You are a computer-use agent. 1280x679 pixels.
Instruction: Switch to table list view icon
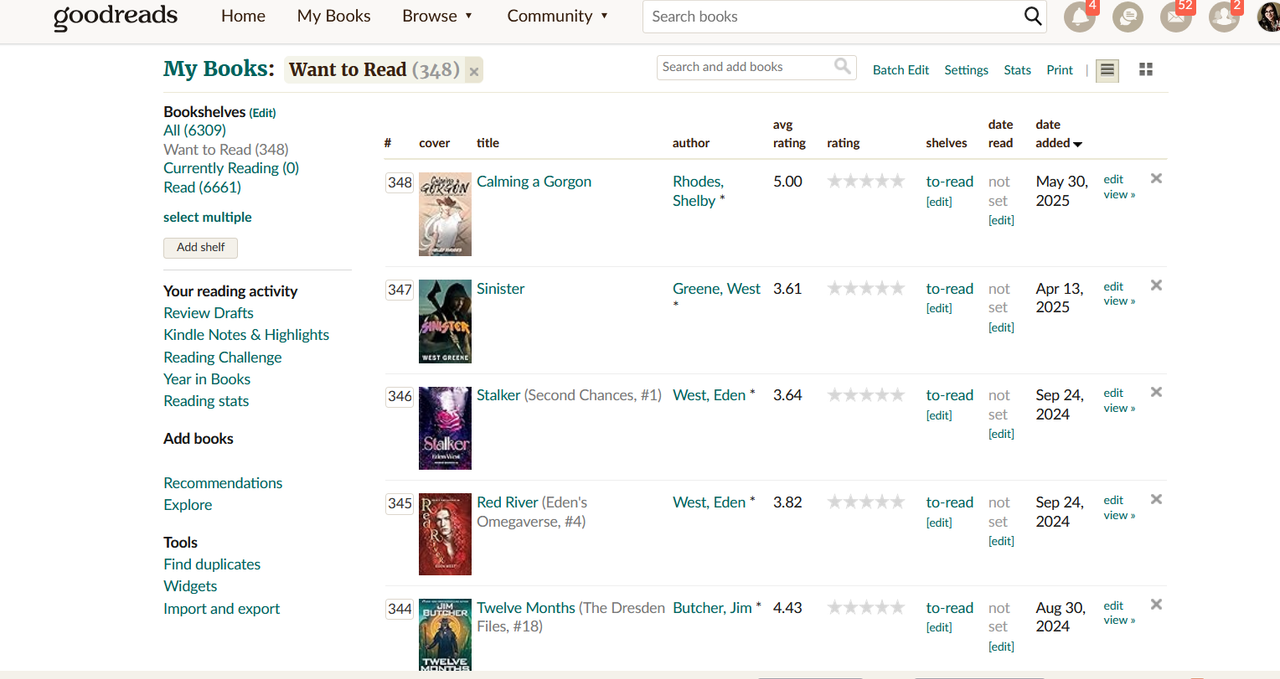tap(1106, 70)
